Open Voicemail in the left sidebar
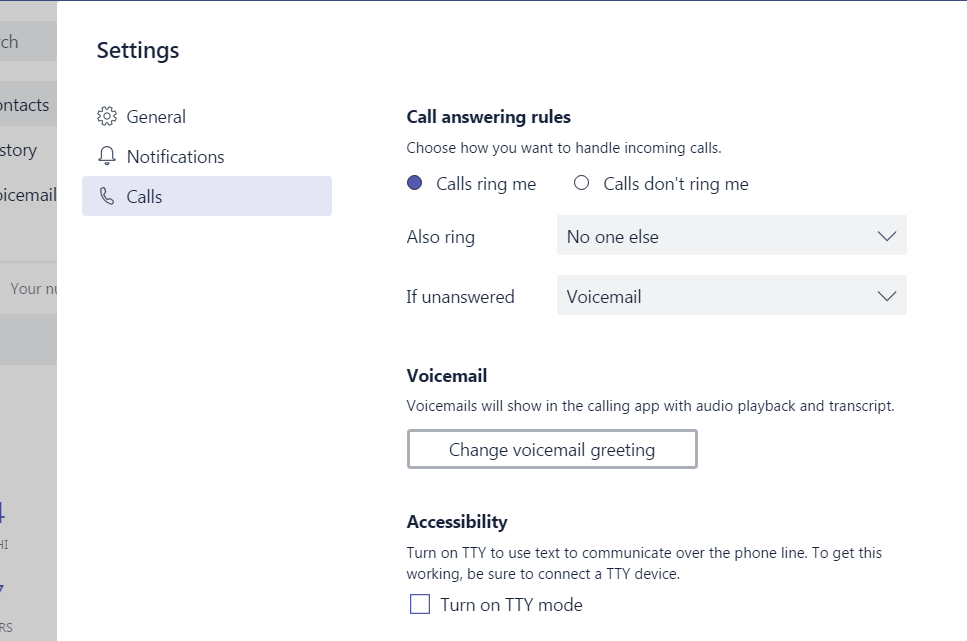Viewport: 967px width, 641px height. point(27,195)
